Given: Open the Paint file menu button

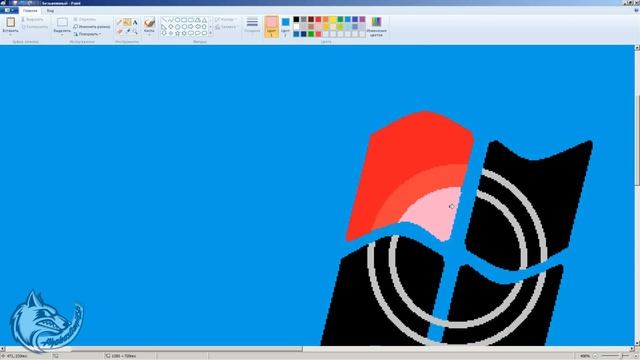Looking at the screenshot, I should [9, 10].
